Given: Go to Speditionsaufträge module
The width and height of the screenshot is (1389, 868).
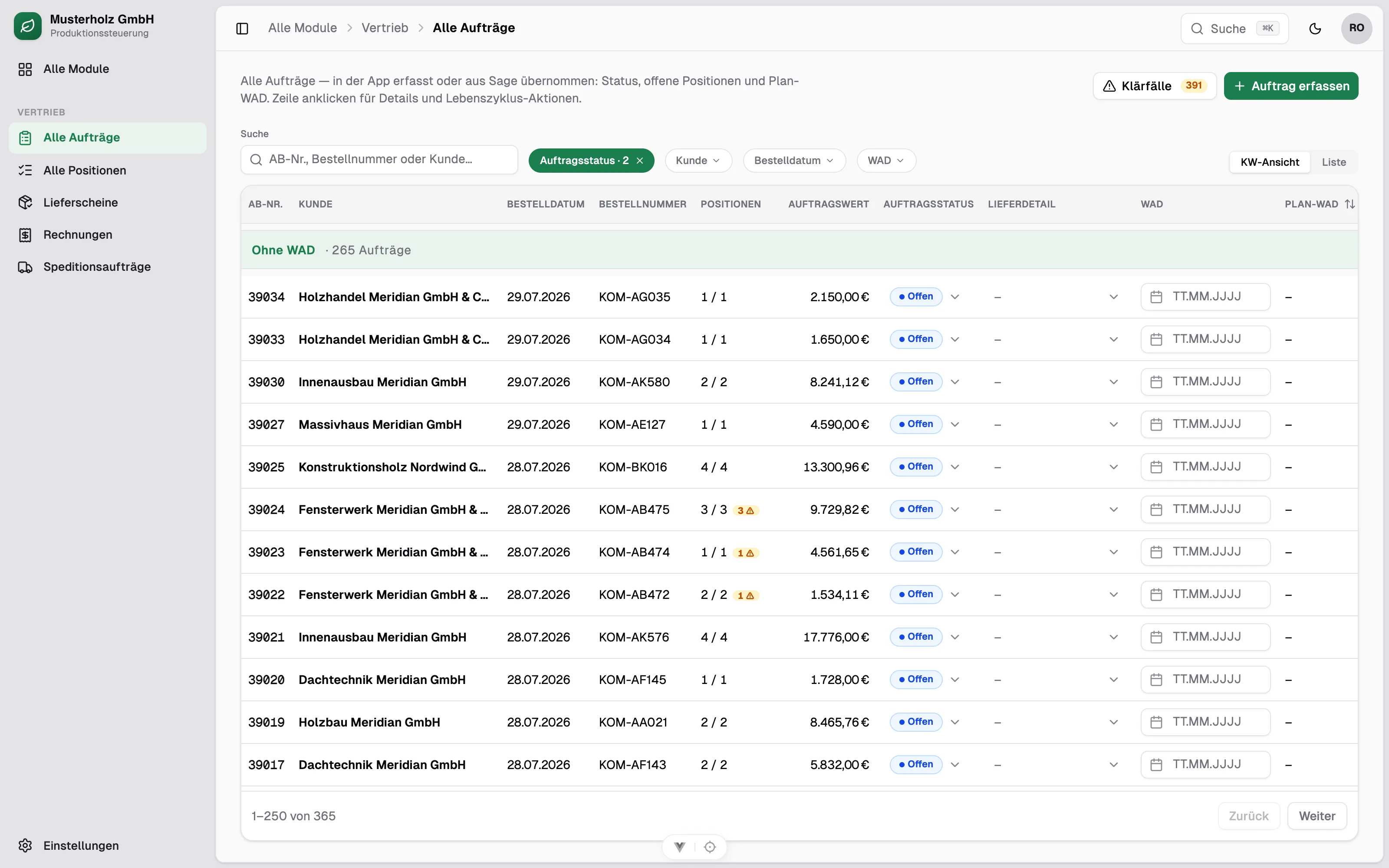Looking at the screenshot, I should coord(107,267).
